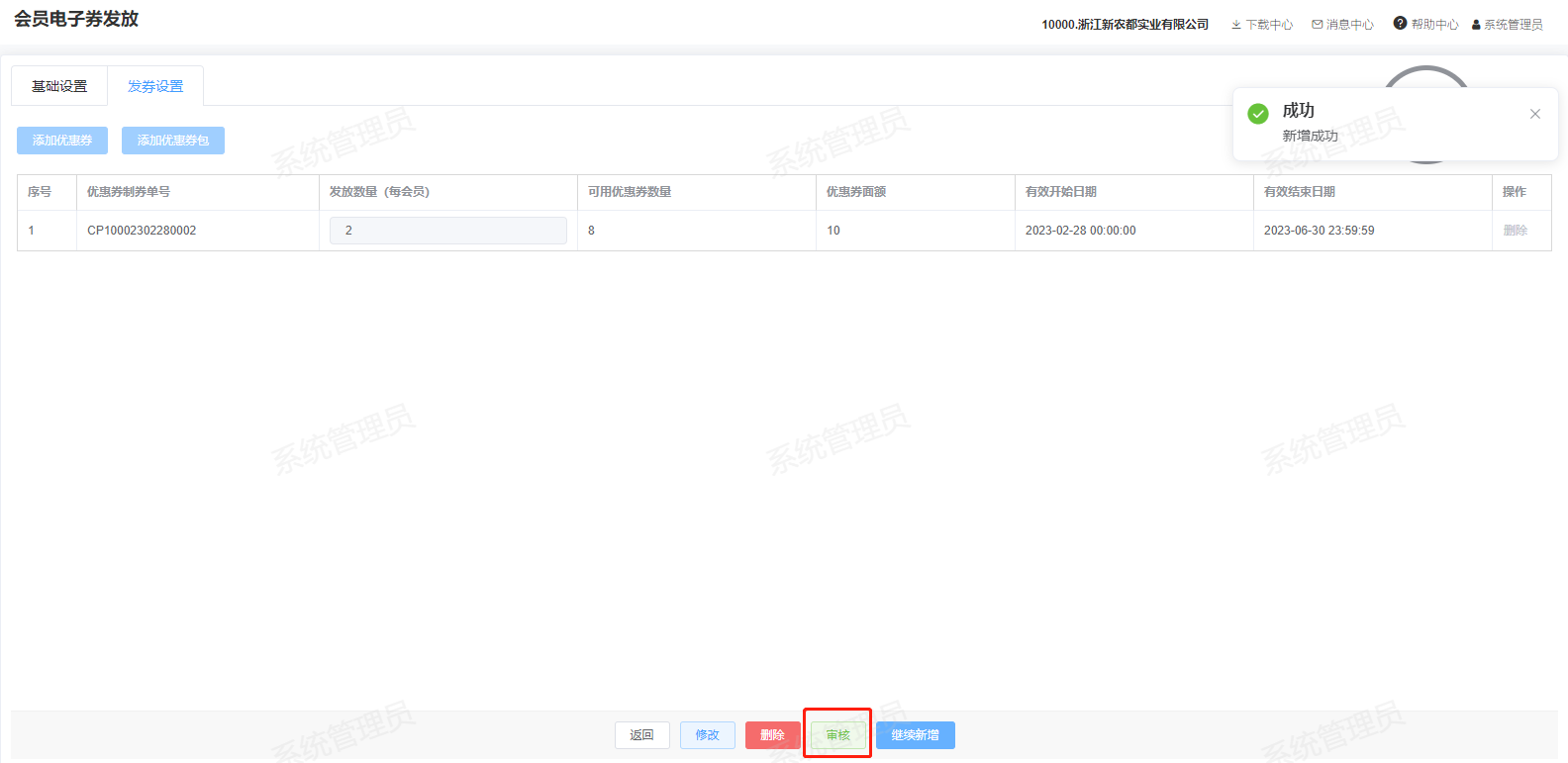Switch to the 基础设置 tab

point(59,86)
